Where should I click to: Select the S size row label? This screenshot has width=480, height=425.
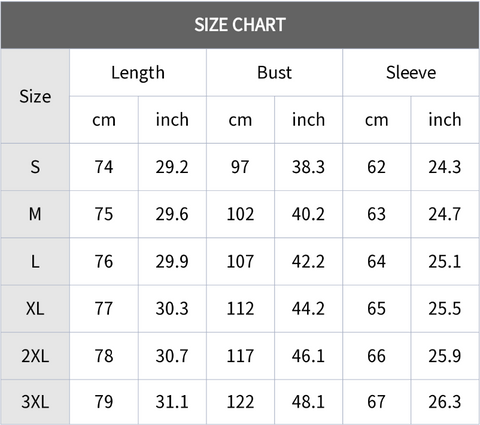point(35,167)
